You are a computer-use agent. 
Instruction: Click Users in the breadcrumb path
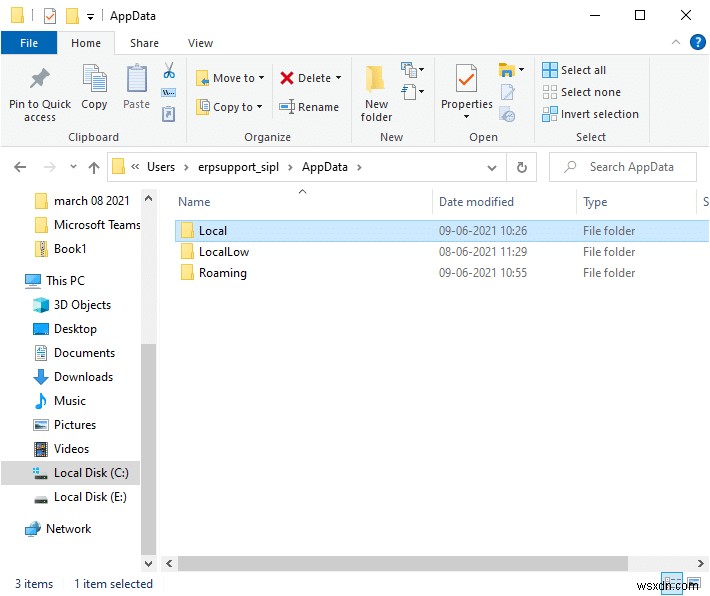(x=161, y=167)
